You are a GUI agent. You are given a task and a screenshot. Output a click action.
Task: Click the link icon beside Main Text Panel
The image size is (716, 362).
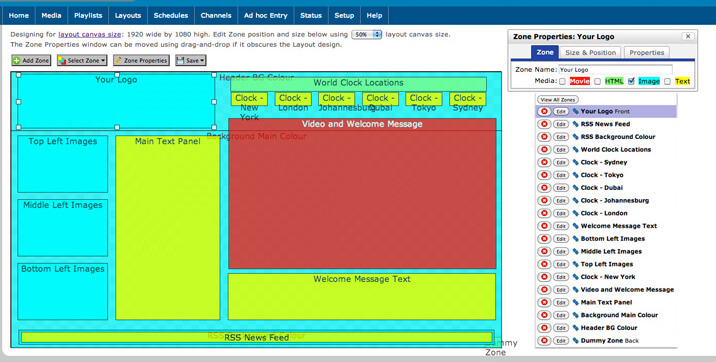click(575, 302)
